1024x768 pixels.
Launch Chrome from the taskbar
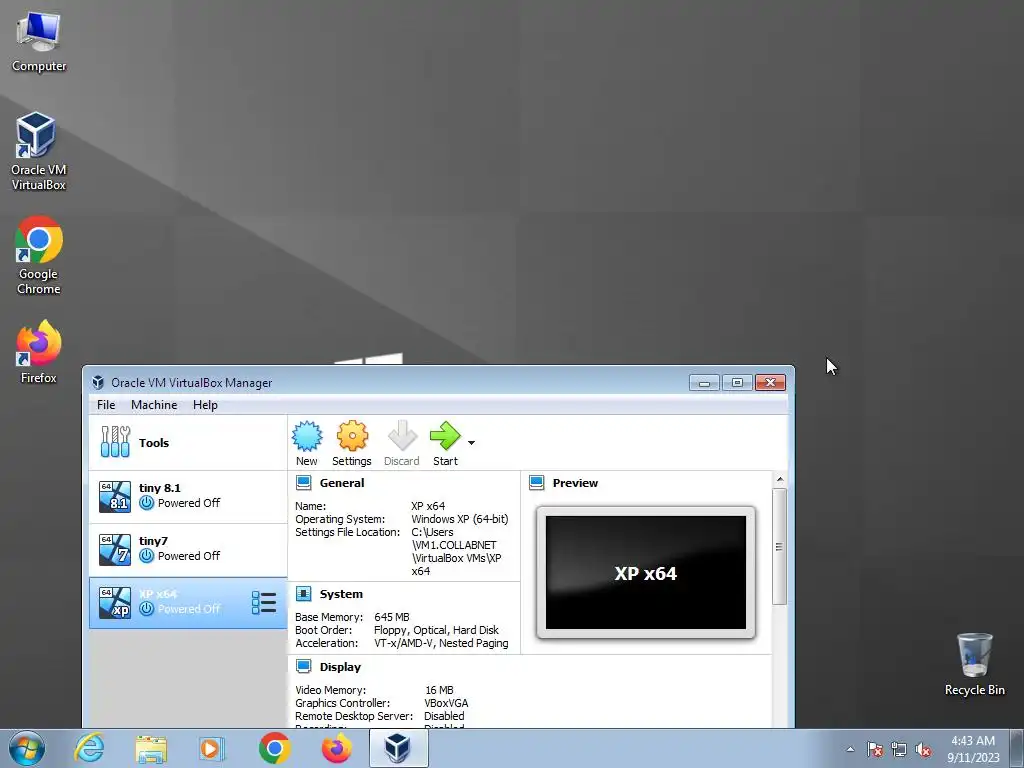[x=274, y=748]
